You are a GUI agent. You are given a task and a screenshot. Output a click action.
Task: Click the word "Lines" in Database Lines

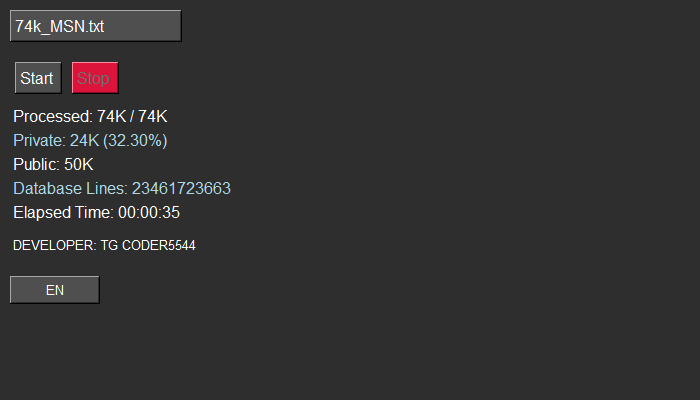(108, 188)
